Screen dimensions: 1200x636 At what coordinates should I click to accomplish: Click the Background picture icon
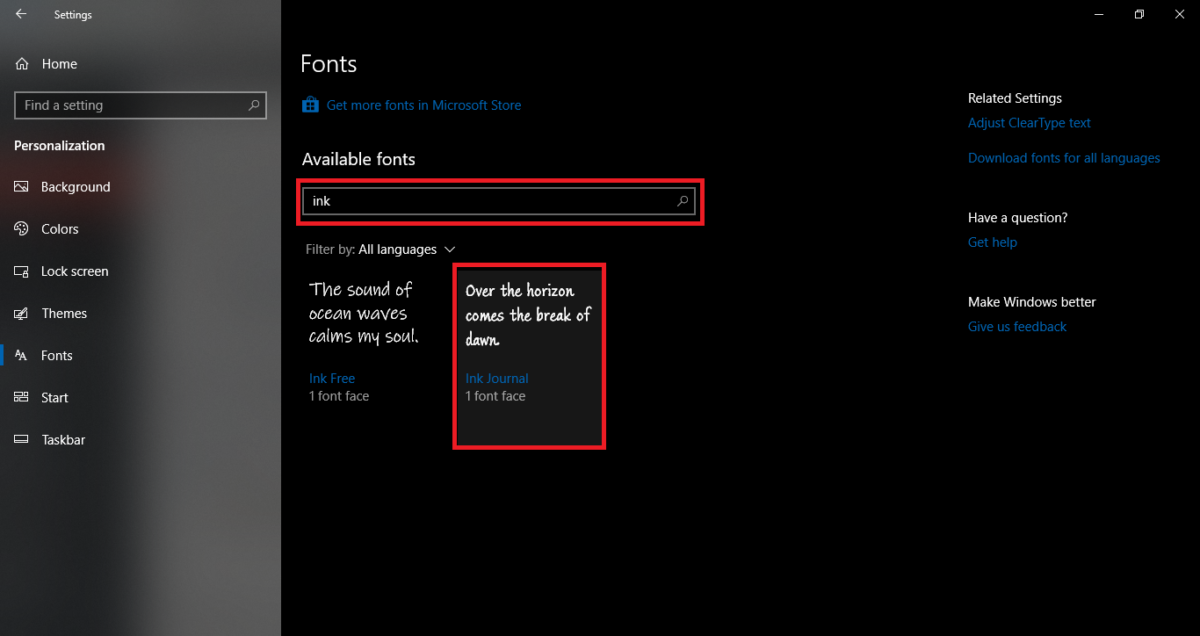[x=21, y=187]
